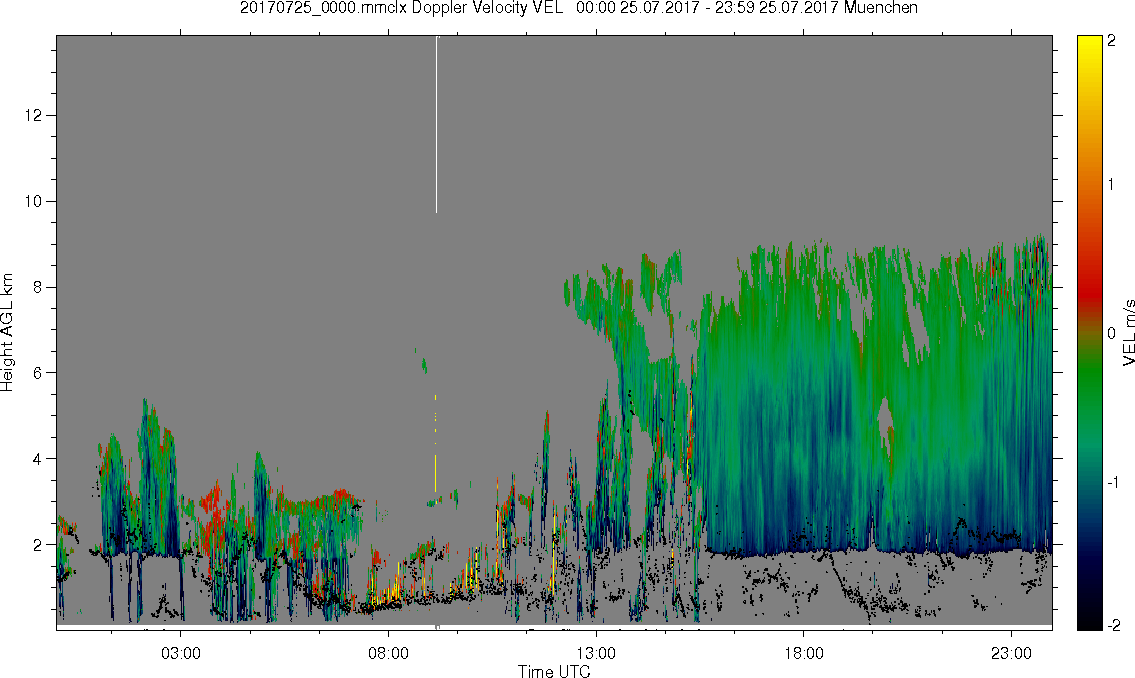Click the x-axis tick label 13:00
This screenshot has width=1135, height=678.
596,654
